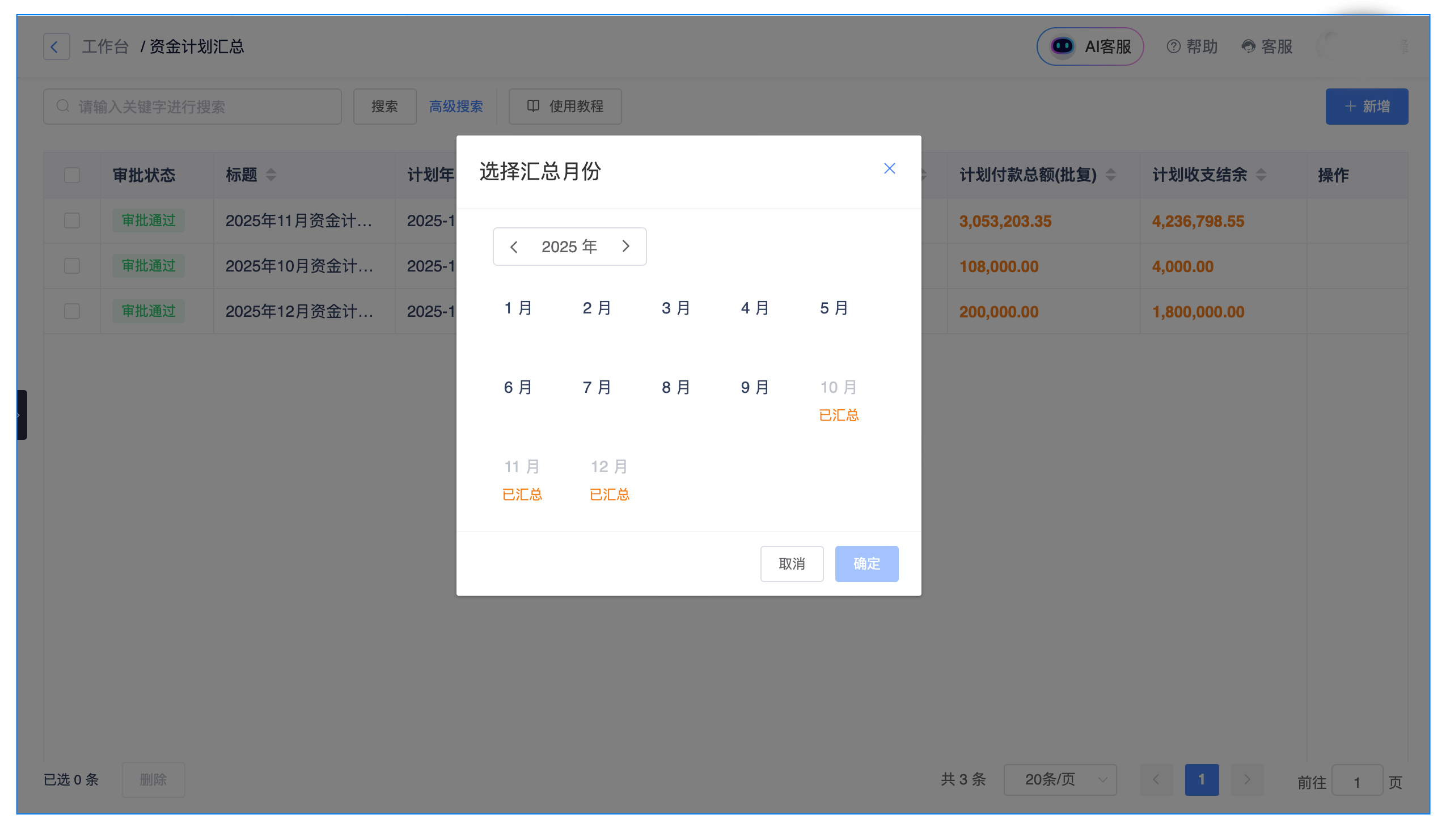1446x840 pixels.
Task: Go to previous year in year picker
Action: point(514,247)
